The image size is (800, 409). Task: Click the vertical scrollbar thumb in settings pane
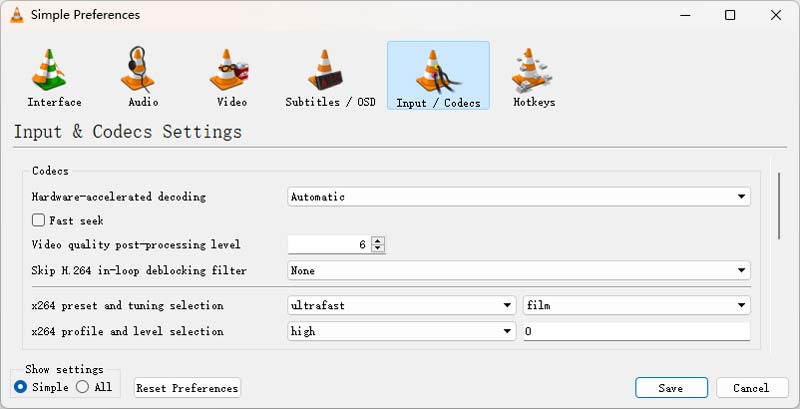[x=779, y=206]
